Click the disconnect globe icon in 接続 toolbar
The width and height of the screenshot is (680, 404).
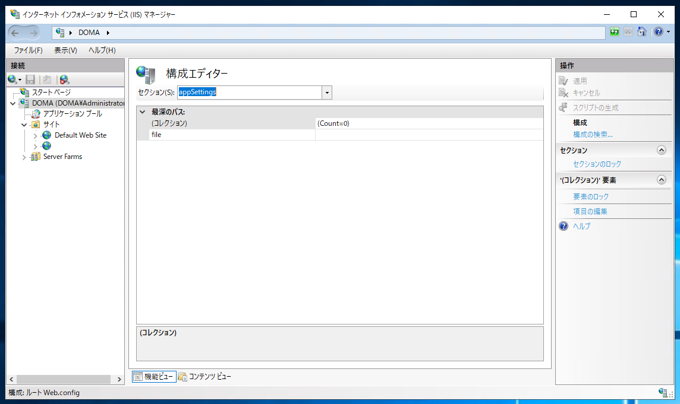(x=64, y=79)
